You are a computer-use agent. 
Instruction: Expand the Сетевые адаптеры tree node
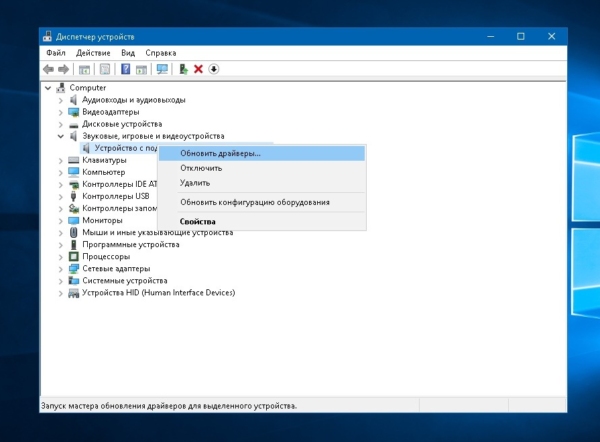(60, 269)
